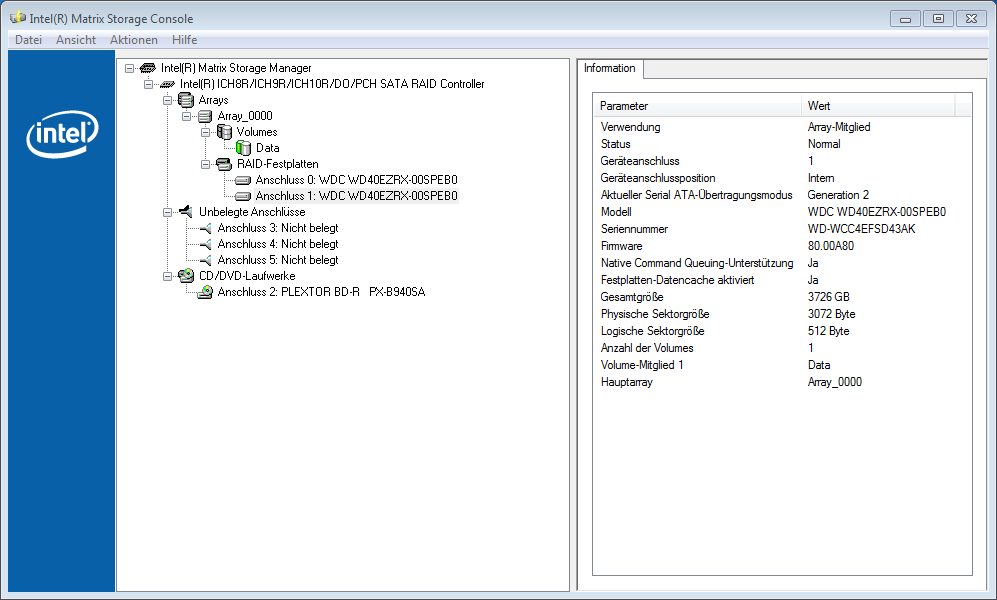
Task: Click the disk icon for Anschluss 1
Action: click(x=243, y=196)
